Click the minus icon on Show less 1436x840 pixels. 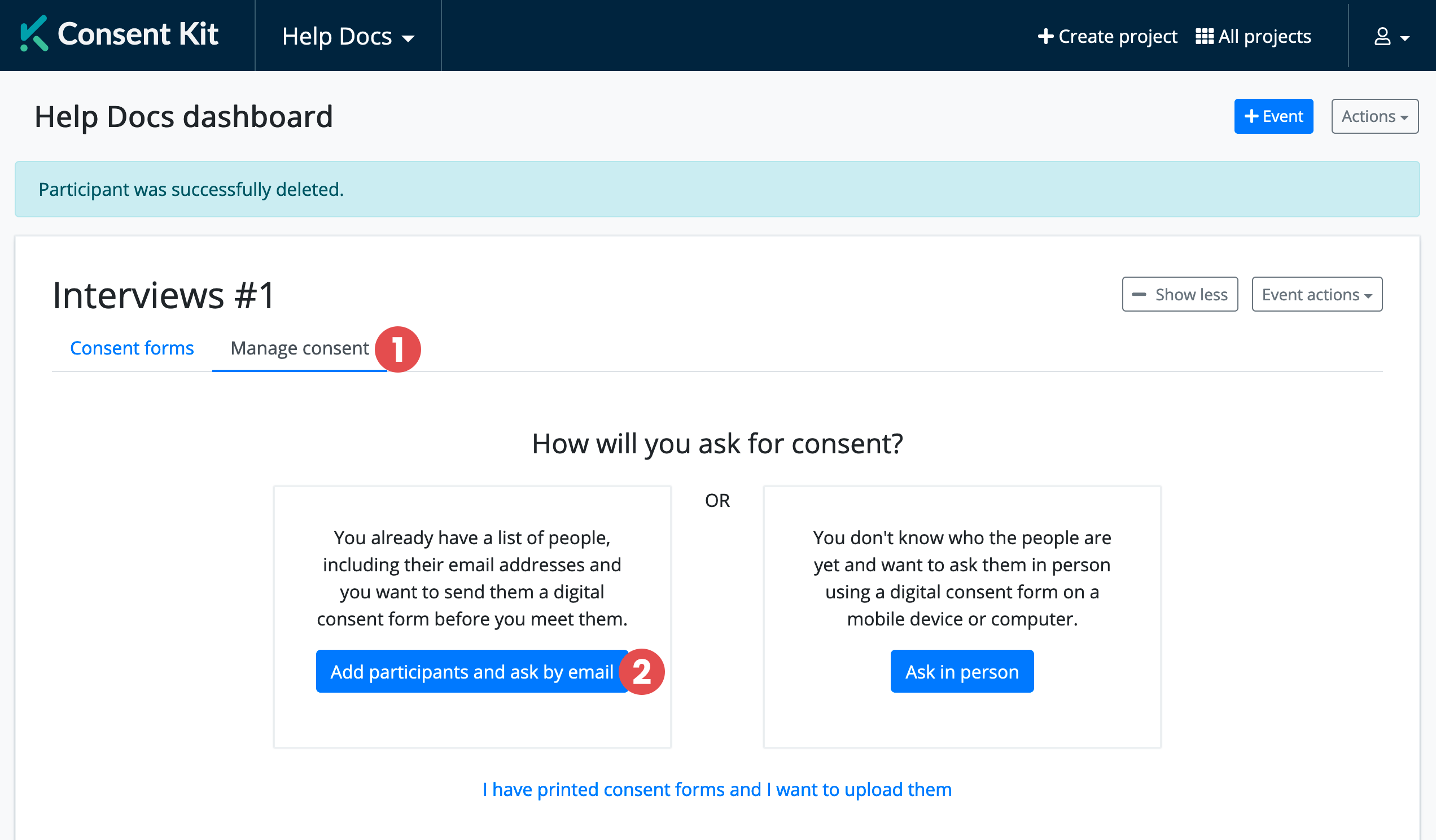coord(1139,295)
